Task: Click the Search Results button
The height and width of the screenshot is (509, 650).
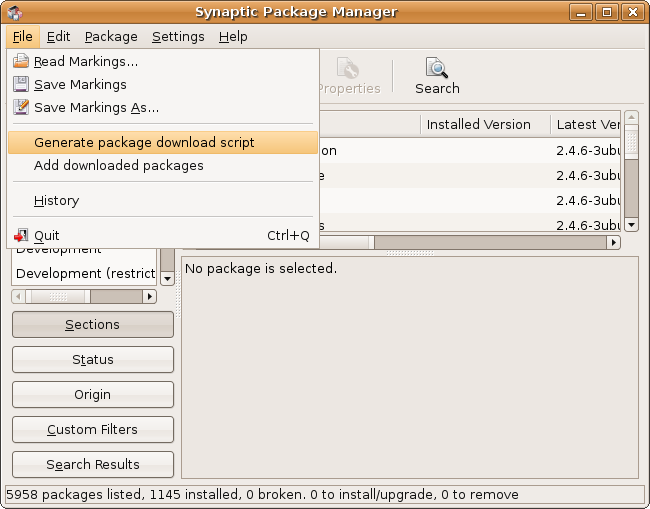Action: coord(93,464)
